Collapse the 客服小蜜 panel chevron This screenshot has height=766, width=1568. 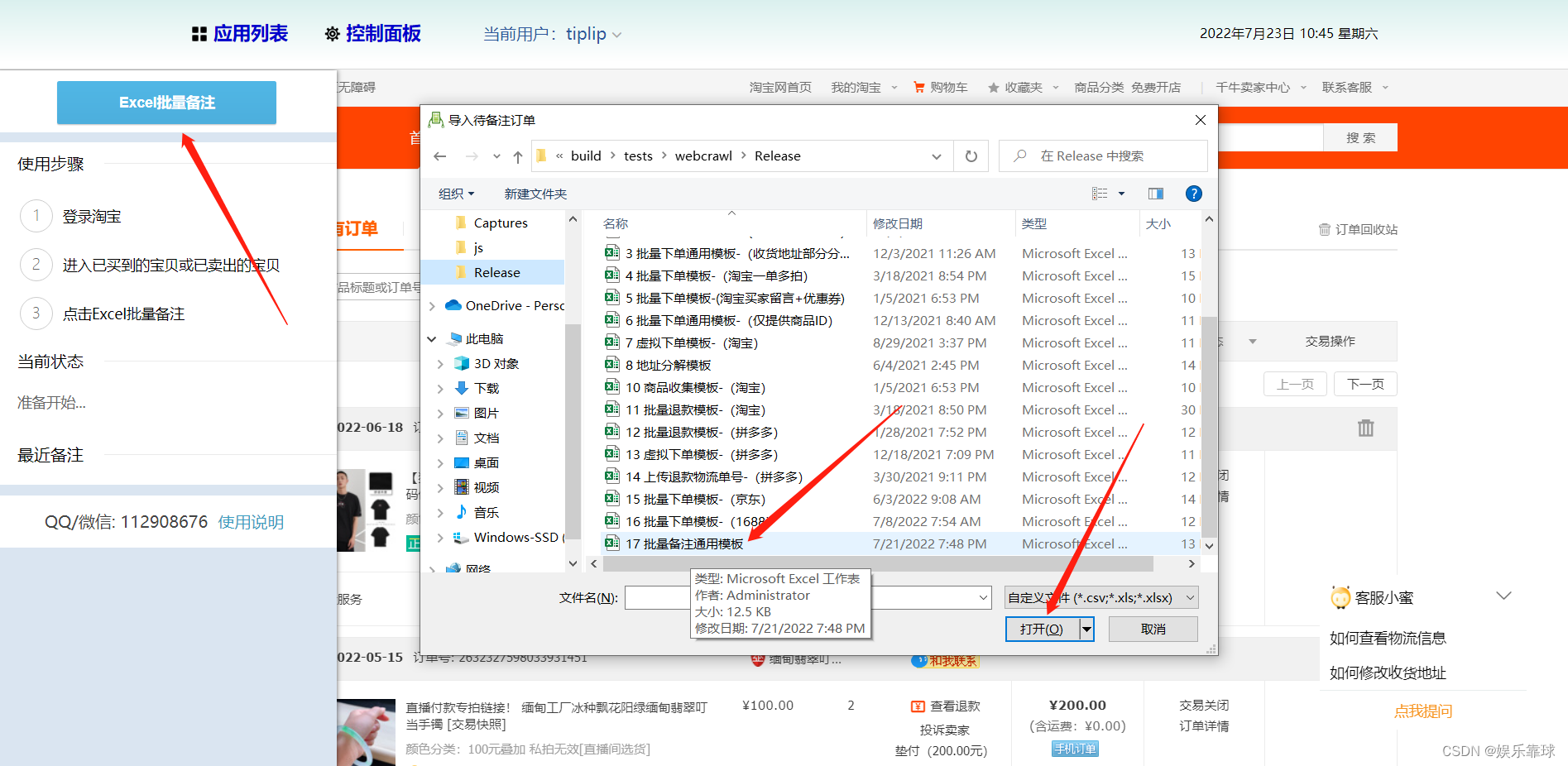1504,596
